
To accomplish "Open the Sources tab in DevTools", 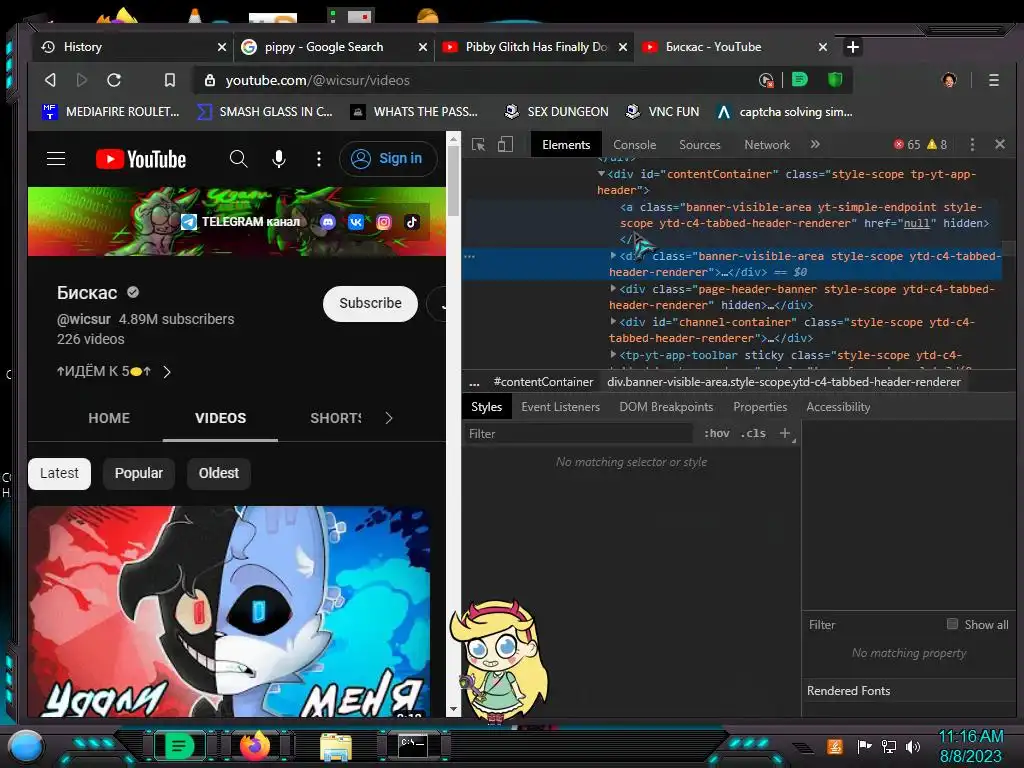I will pos(699,145).
